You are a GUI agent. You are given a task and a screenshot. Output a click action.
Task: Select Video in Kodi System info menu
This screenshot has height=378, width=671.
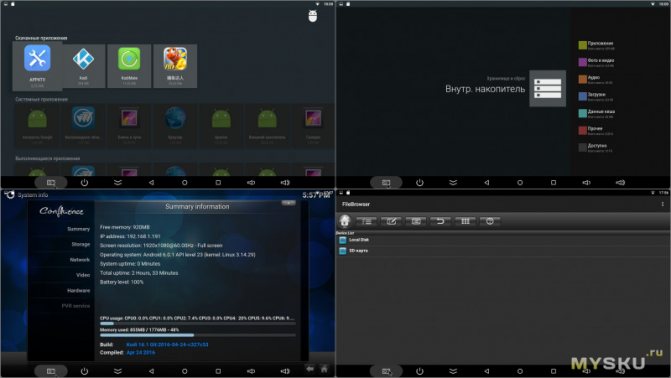(83, 275)
